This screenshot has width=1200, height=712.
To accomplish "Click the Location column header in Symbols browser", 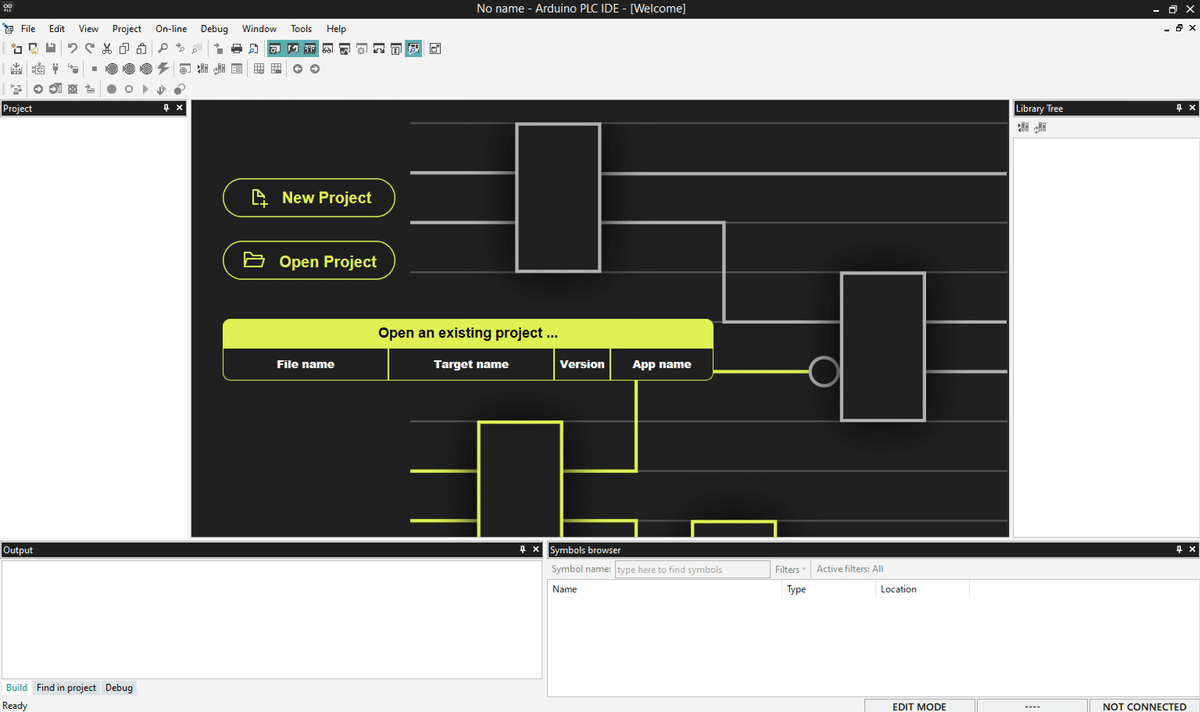I will pos(922,589).
